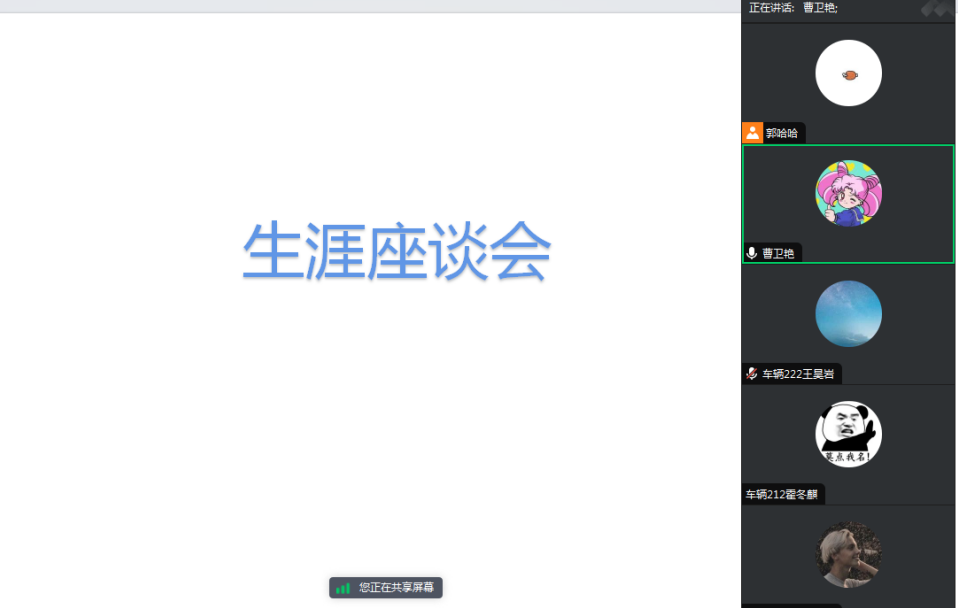Click the 车辆212霍冬麒 name label
Screen dimensions: 958x608
pos(782,494)
